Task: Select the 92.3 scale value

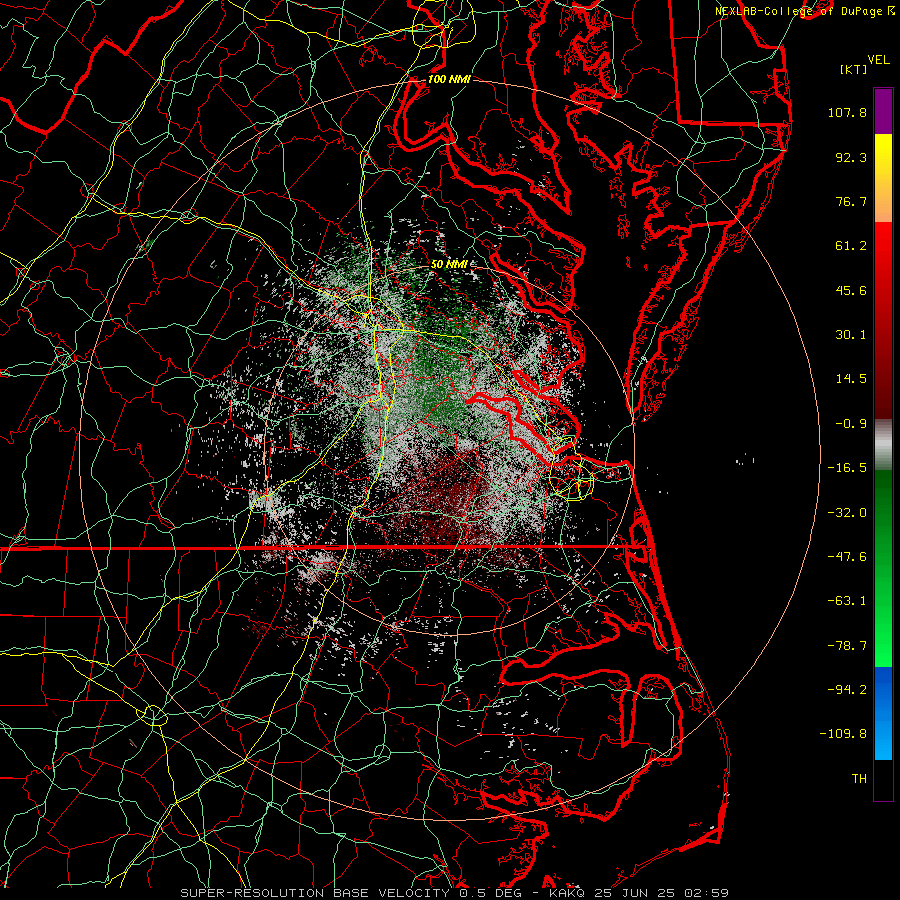Action: [851, 157]
